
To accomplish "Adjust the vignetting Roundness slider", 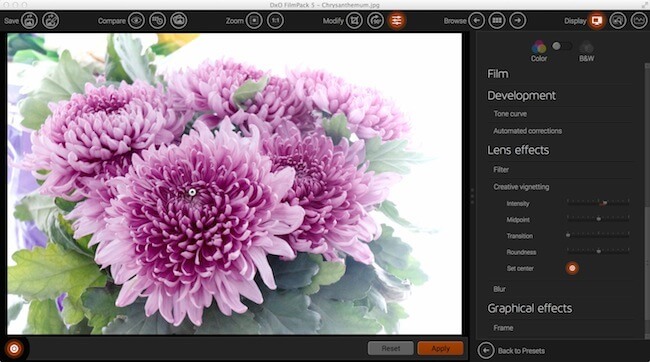I will pos(598,251).
